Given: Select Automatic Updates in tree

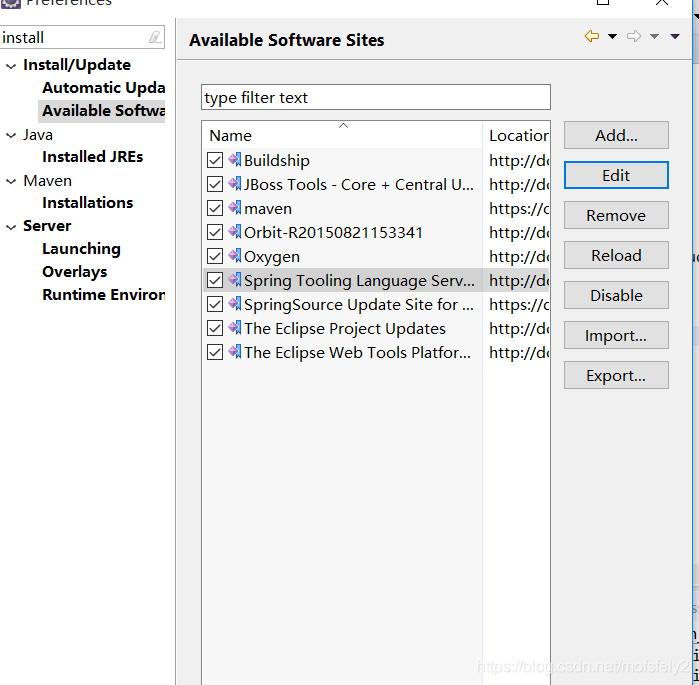Looking at the screenshot, I should (x=103, y=88).
